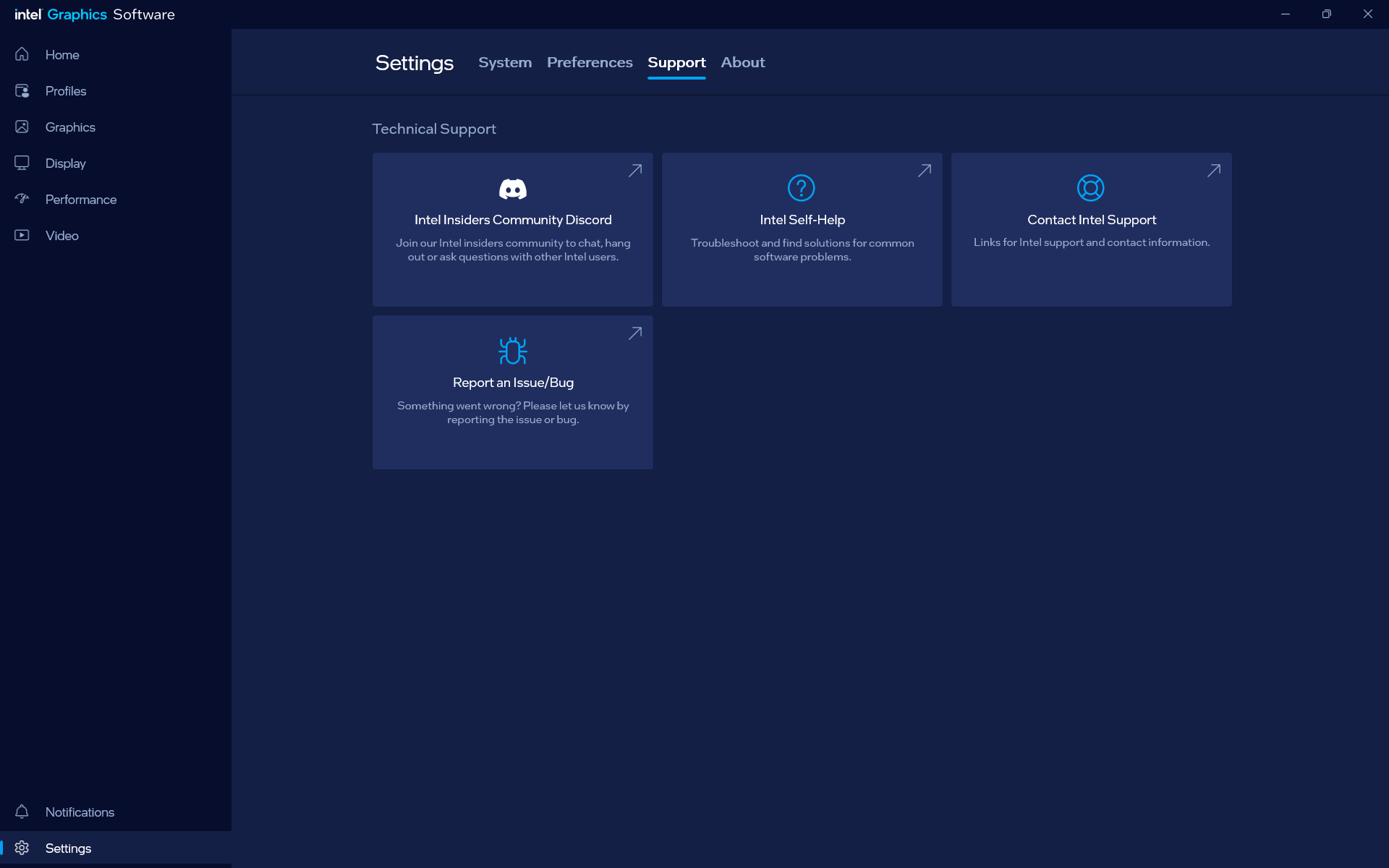Click external-link arrow on Report an Issue card

635,333
